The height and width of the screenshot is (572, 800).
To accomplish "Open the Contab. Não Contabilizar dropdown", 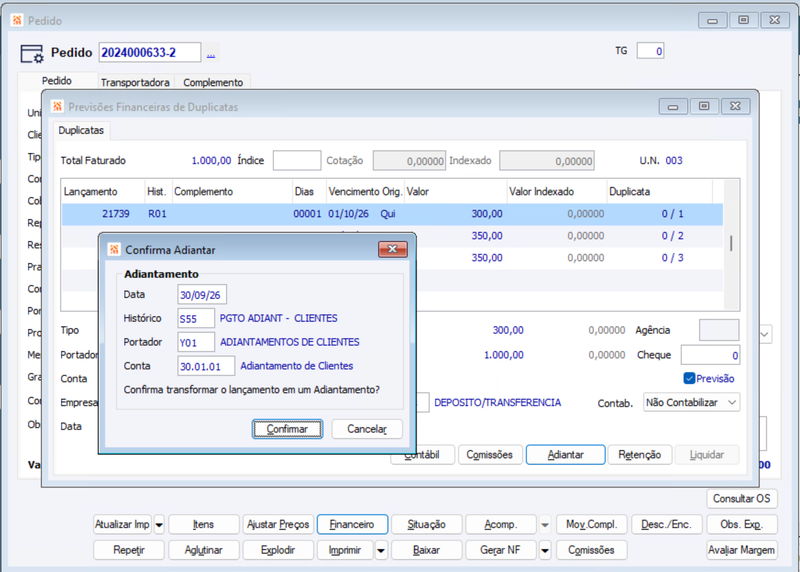I will coord(691,402).
